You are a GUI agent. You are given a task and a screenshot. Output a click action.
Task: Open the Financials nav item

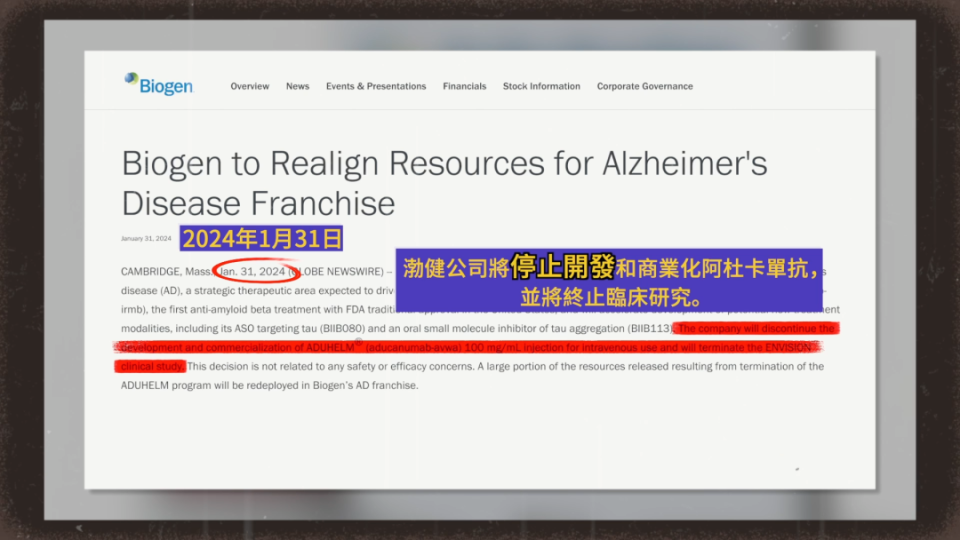(x=465, y=86)
